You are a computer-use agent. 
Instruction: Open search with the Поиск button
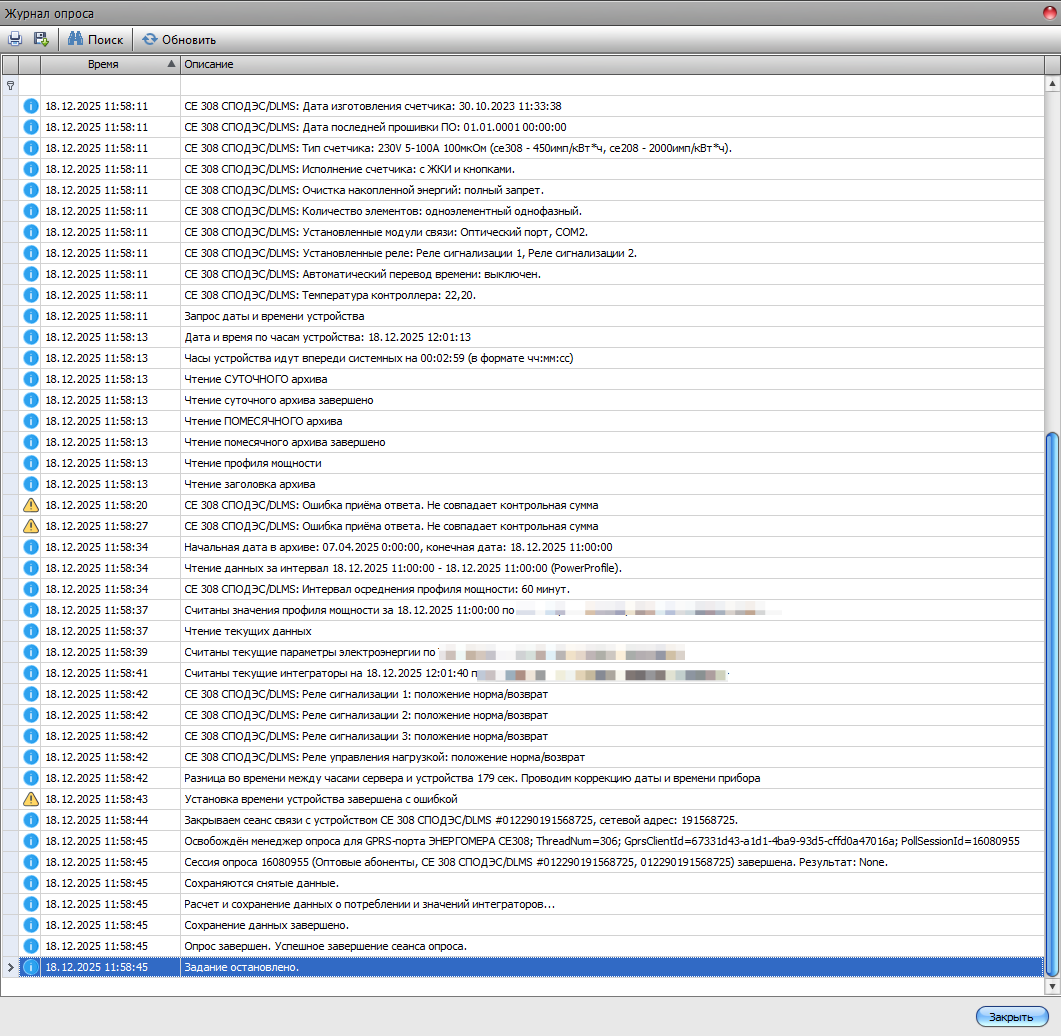pyautogui.click(x=96, y=39)
